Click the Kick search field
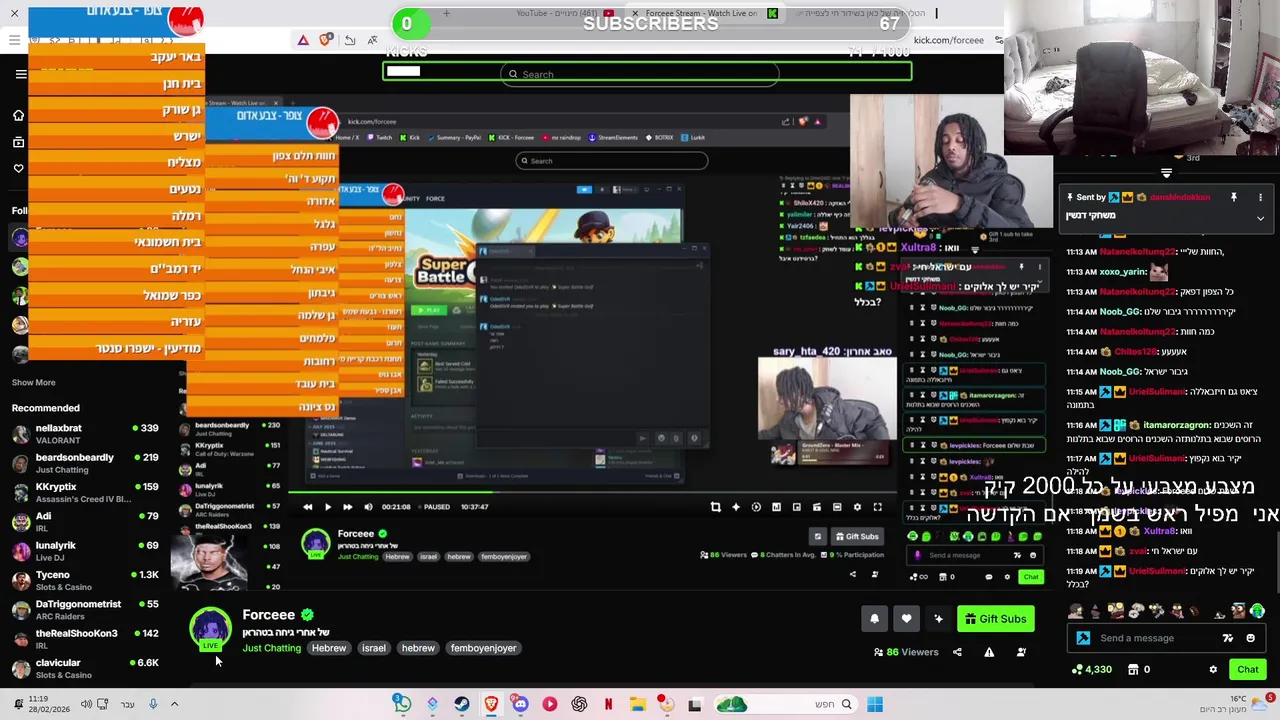Image resolution: width=1280 pixels, height=720 pixels. [x=640, y=74]
